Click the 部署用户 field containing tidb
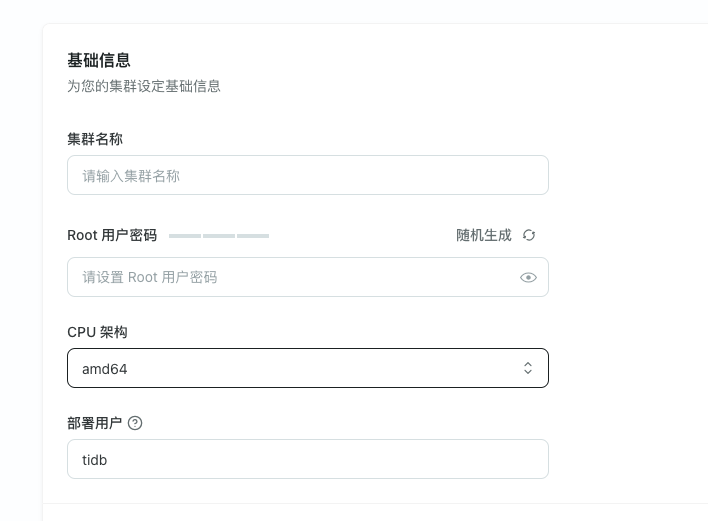This screenshot has width=708, height=521. [x=307, y=459]
